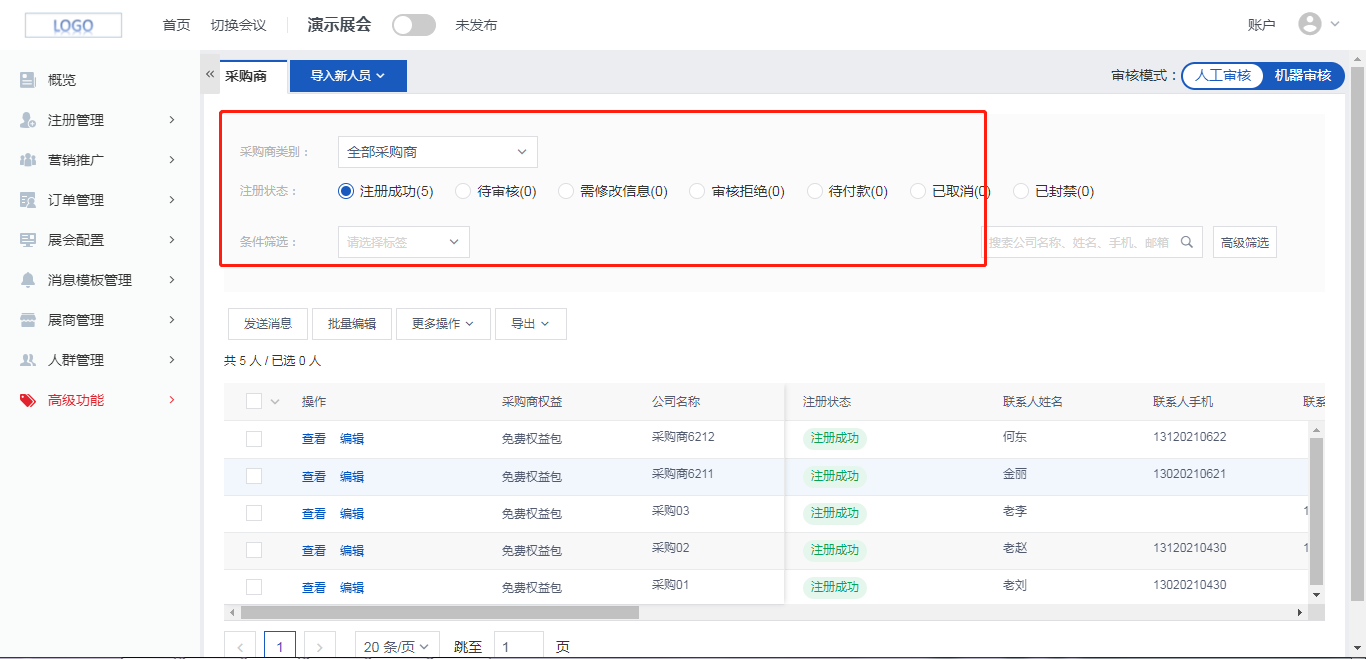Viewport: 1366px width, 659px height.
Task: Click 切换会议 in top navigation
Action: click(x=238, y=25)
